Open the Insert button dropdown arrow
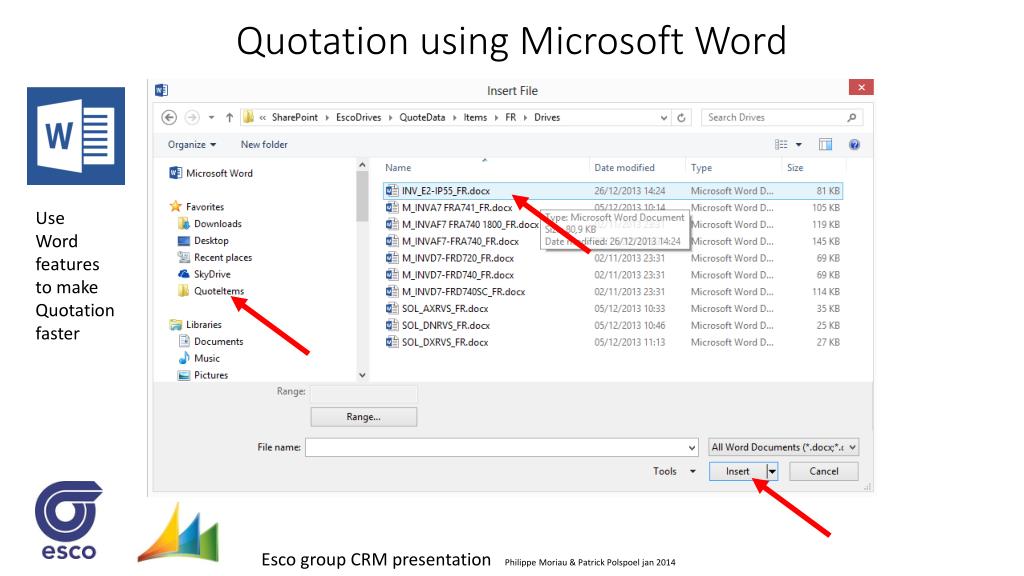The image size is (1024, 576). [x=772, y=471]
